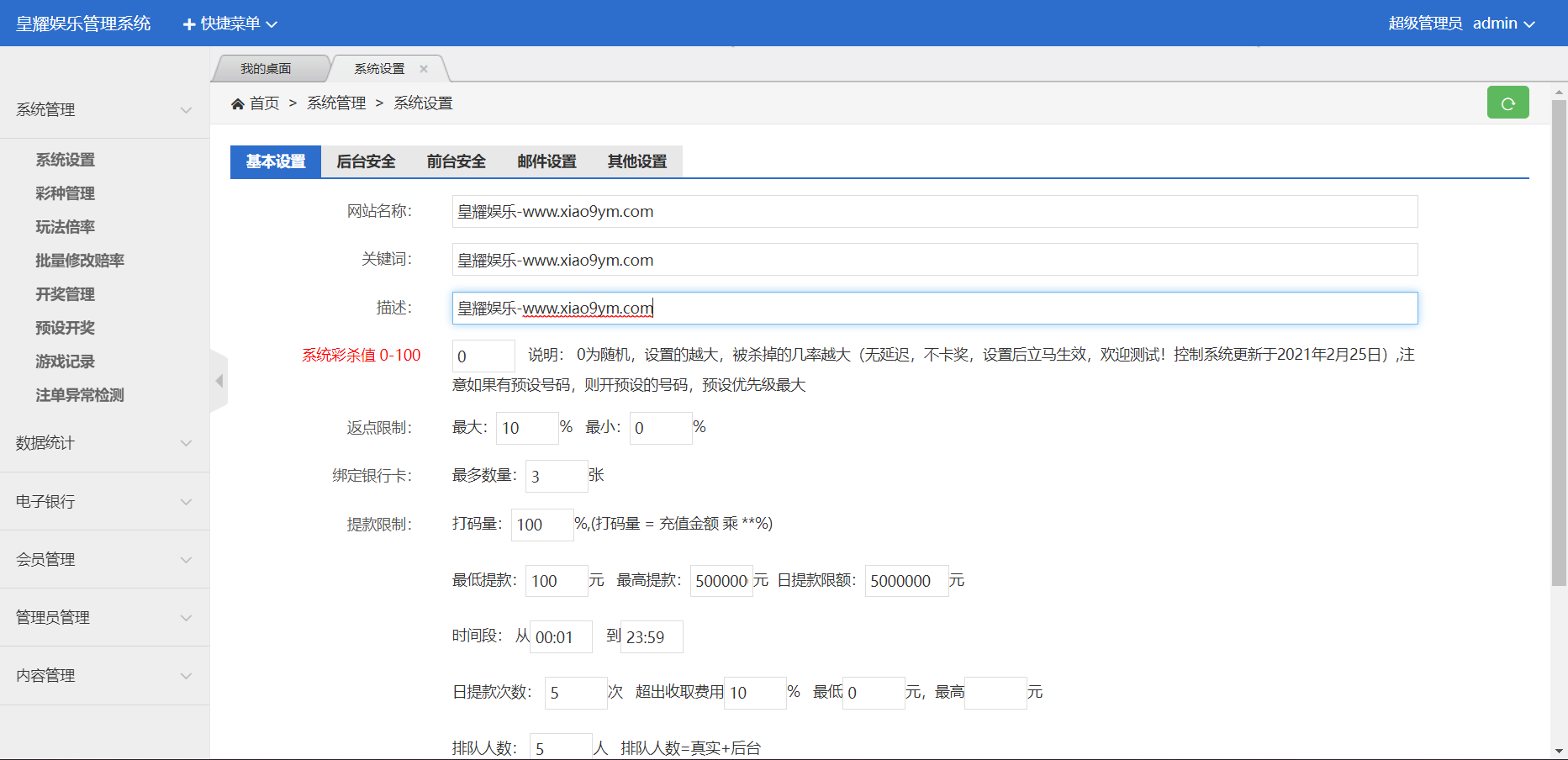
Task: Click the 最高 fee input field
Action: 995,693
